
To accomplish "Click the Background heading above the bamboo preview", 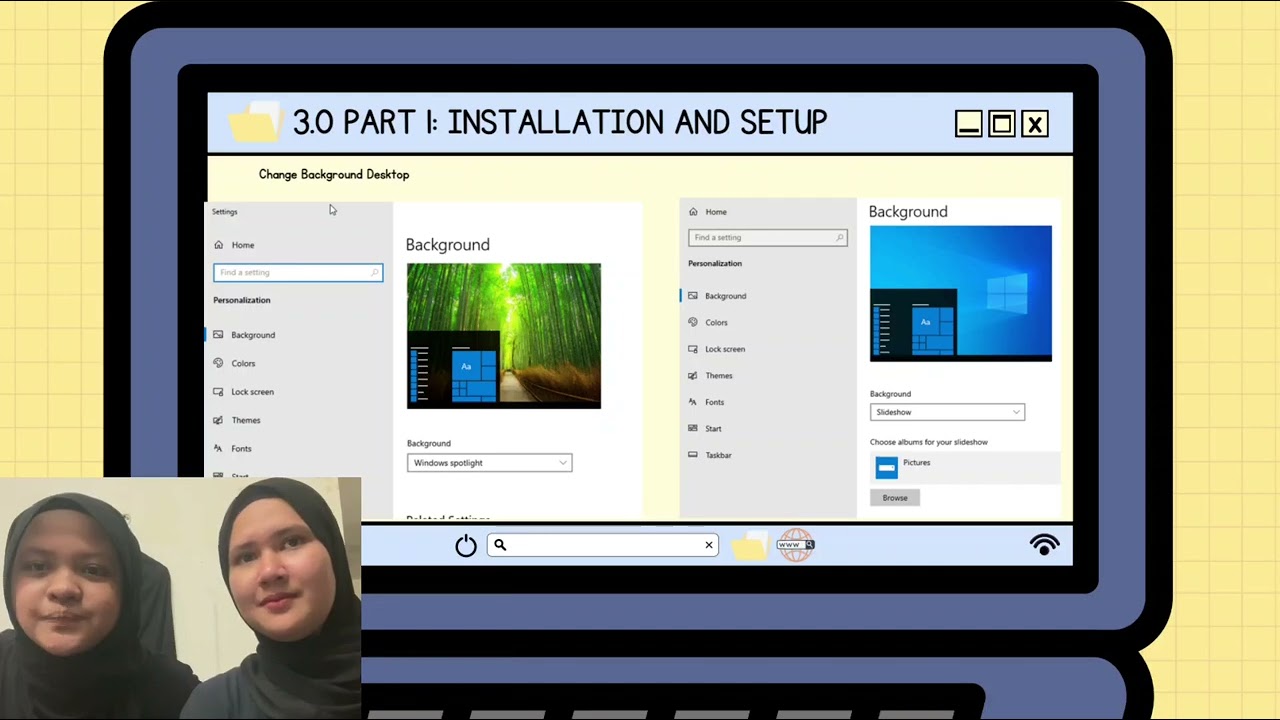I will click(x=448, y=245).
